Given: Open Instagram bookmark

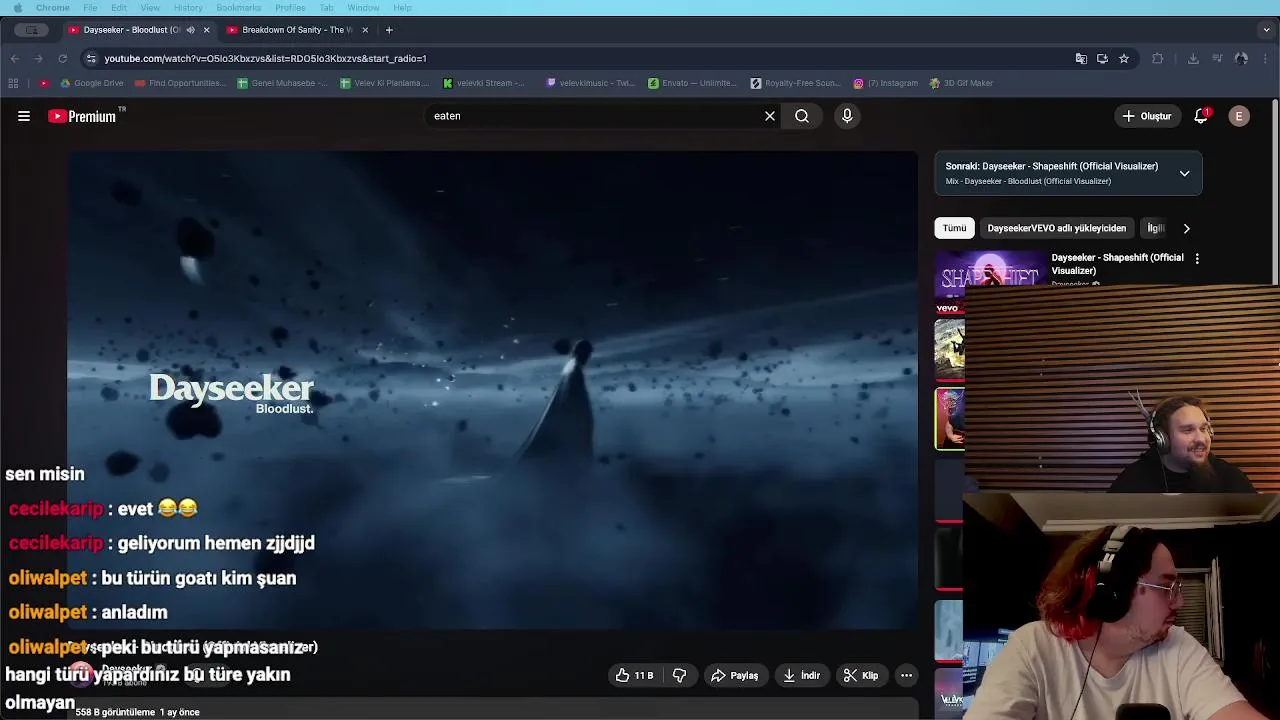Looking at the screenshot, I should [x=886, y=83].
